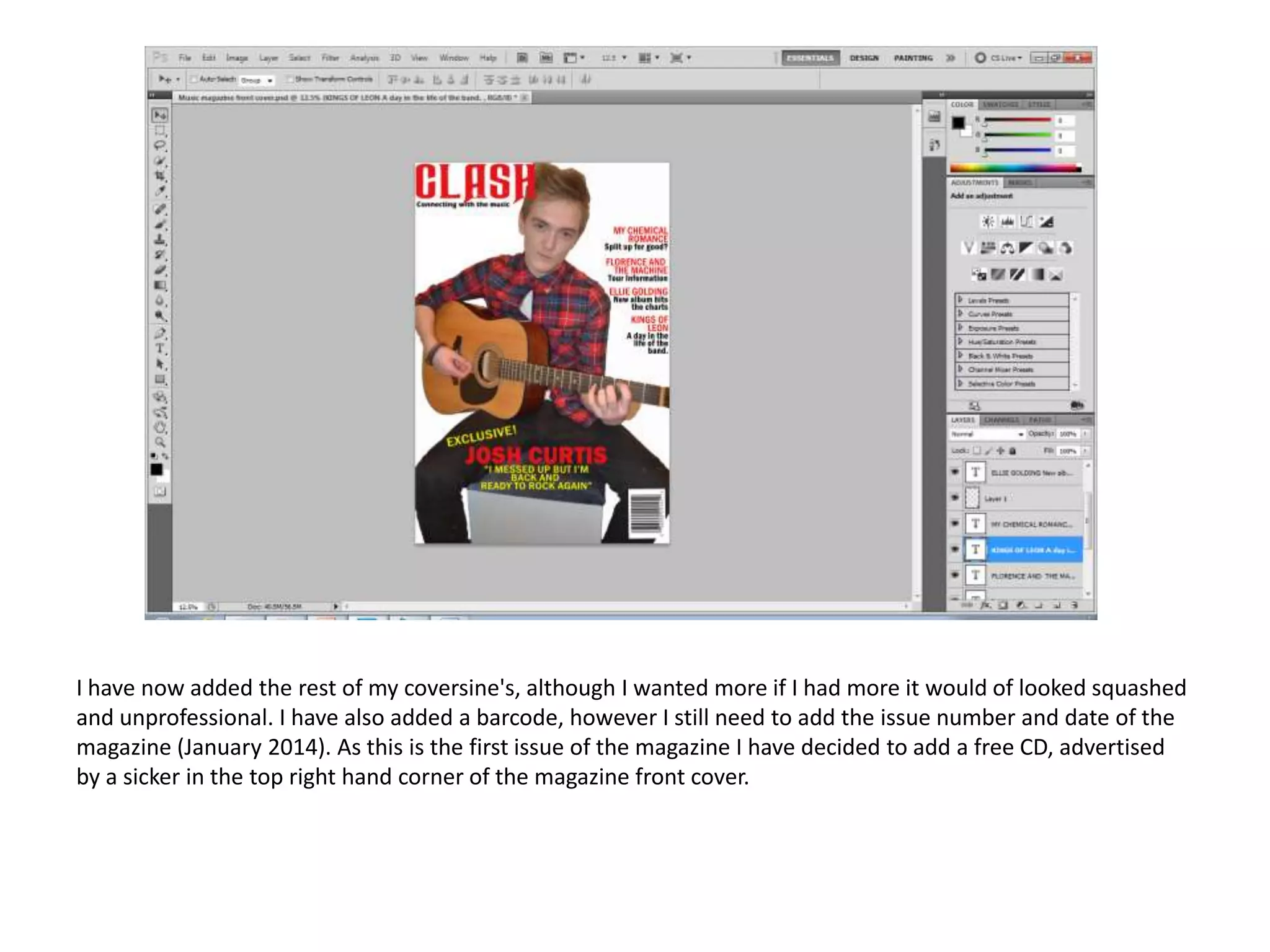Select the Zoom tool in toolbox
1270x952 pixels.
tap(160, 443)
